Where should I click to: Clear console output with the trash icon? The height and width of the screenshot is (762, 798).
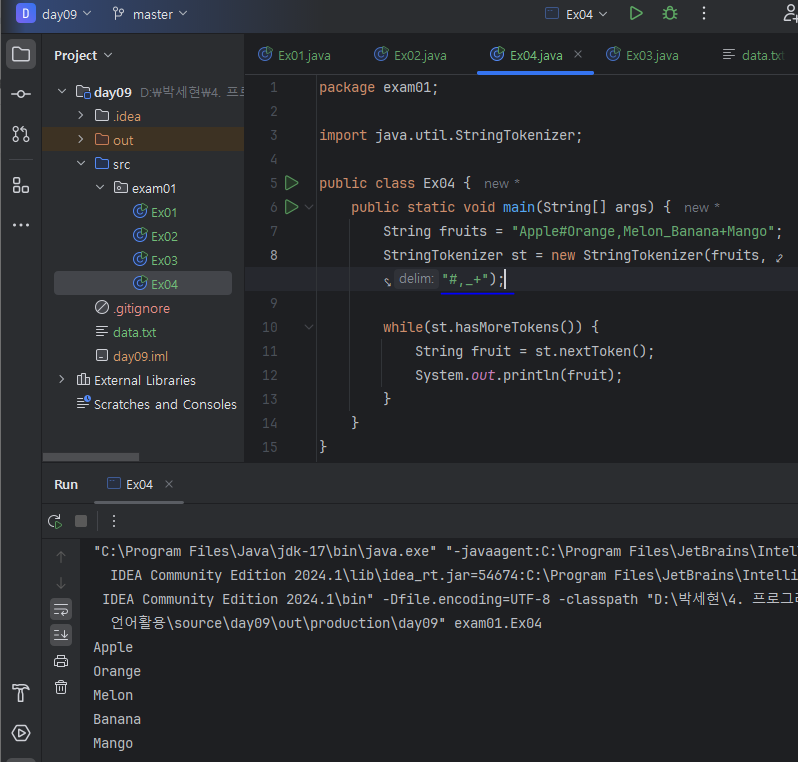(61, 687)
